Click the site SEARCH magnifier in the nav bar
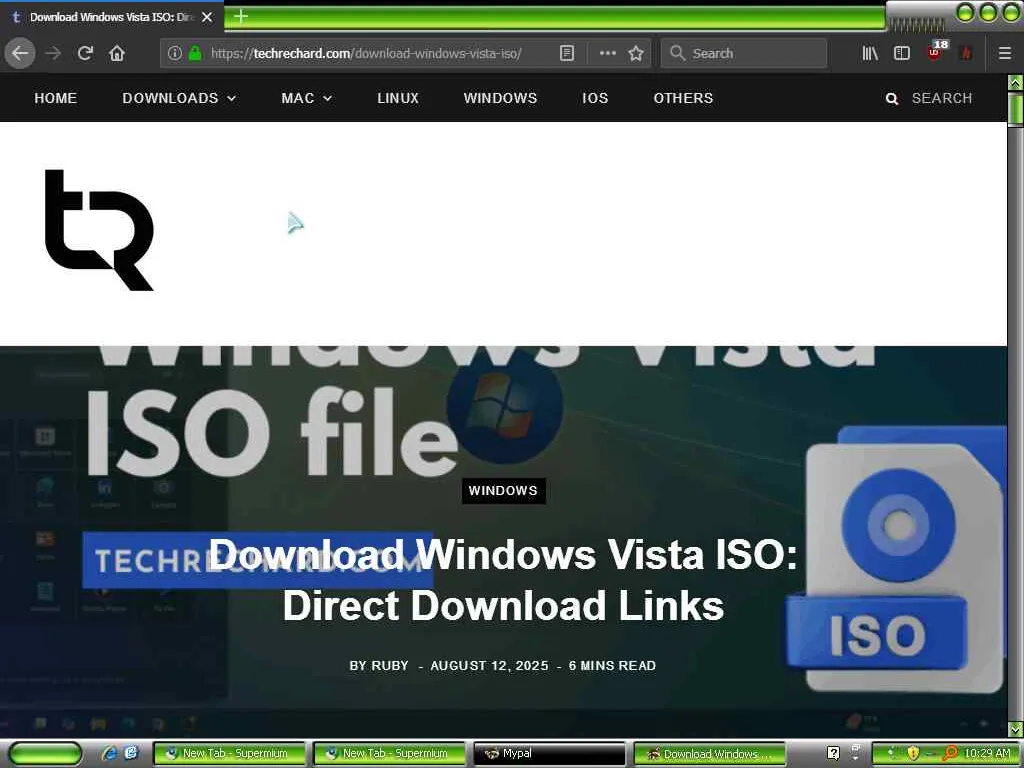The height and width of the screenshot is (768, 1024). (891, 99)
